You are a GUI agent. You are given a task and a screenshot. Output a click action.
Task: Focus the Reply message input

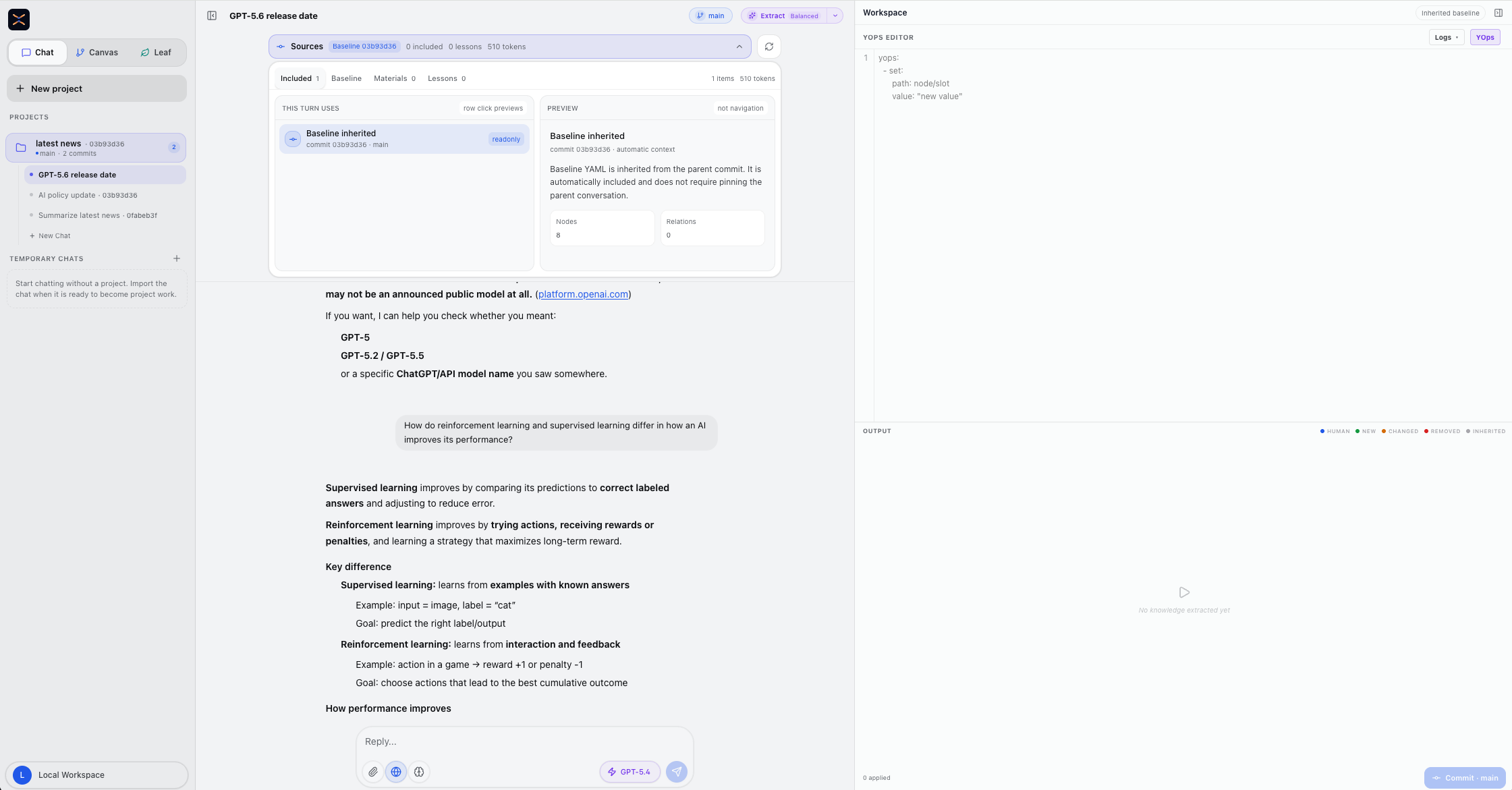pyautogui.click(x=525, y=741)
